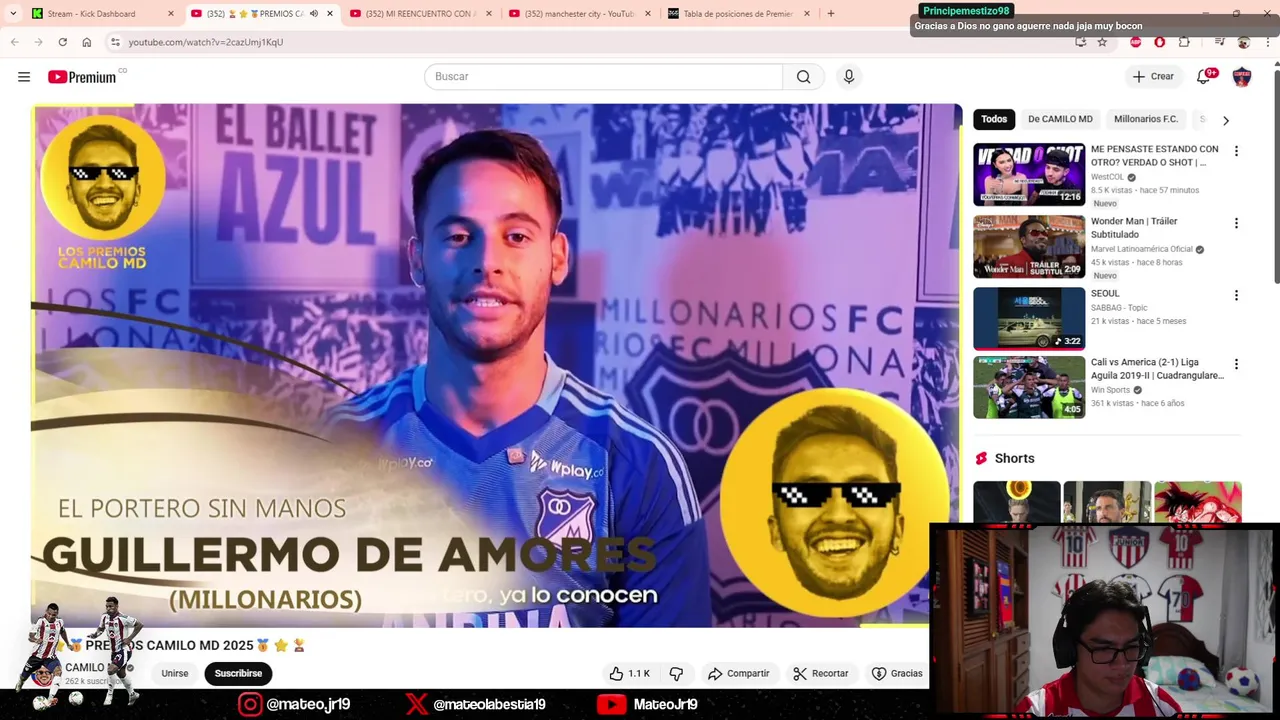Open options for Cali vs America video
This screenshot has width=1280, height=720.
click(x=1236, y=364)
